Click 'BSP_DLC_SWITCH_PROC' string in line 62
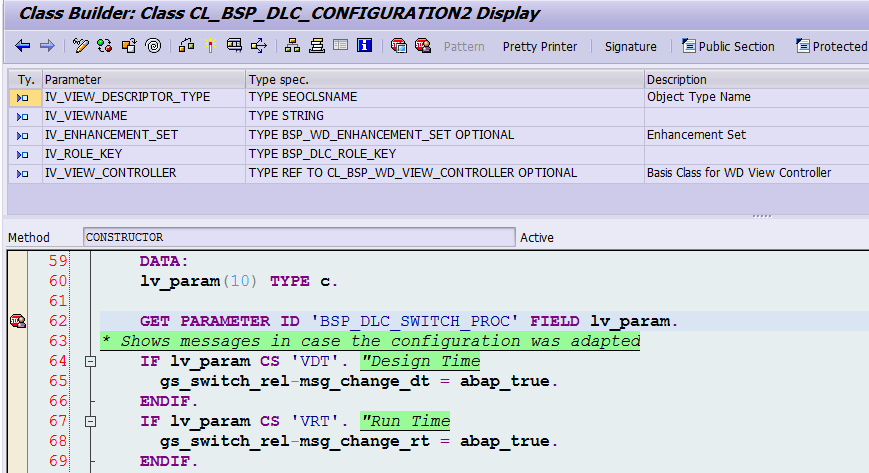869x473 pixels. 415,321
